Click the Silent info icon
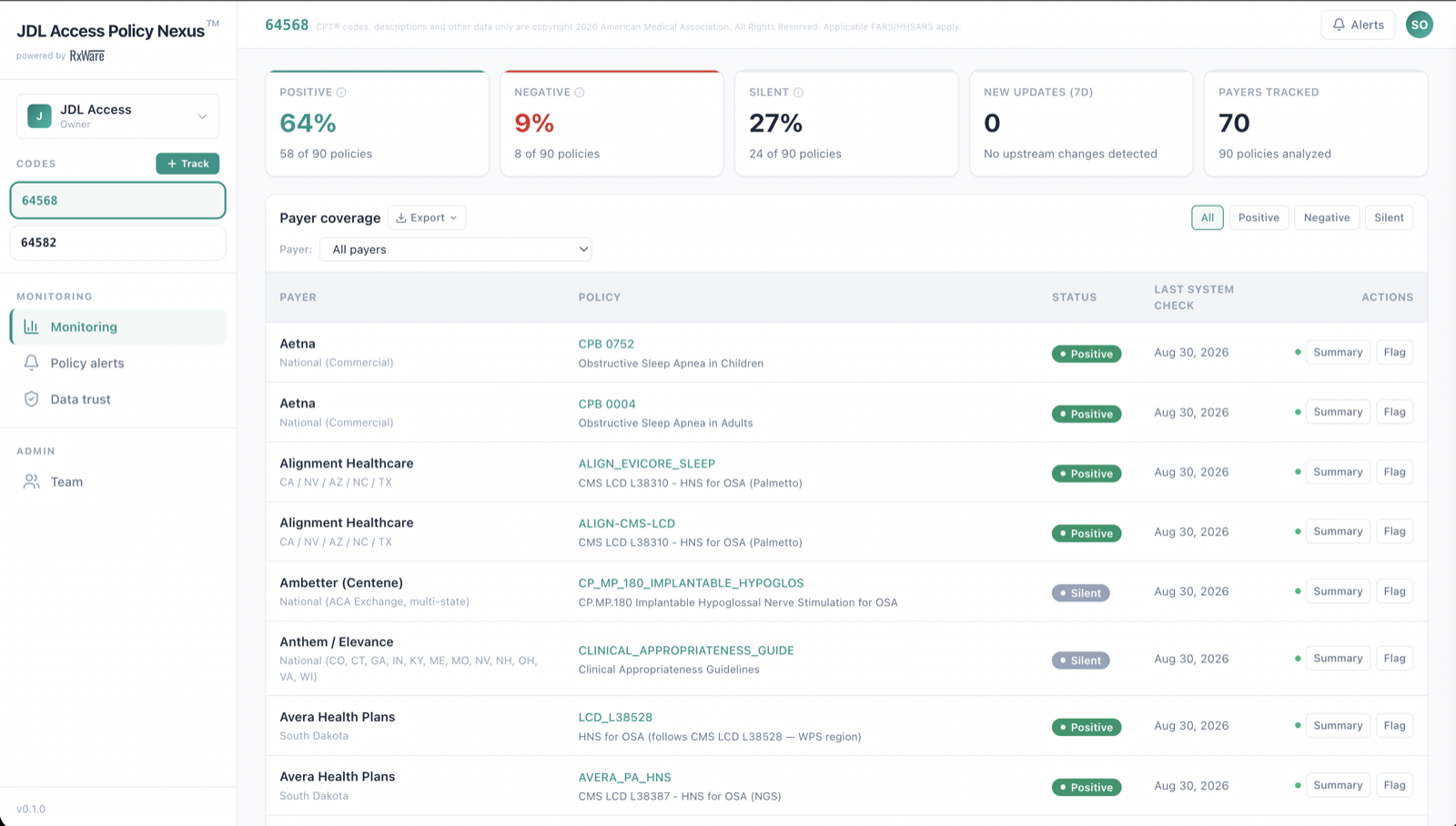The image size is (1456, 826). [798, 93]
